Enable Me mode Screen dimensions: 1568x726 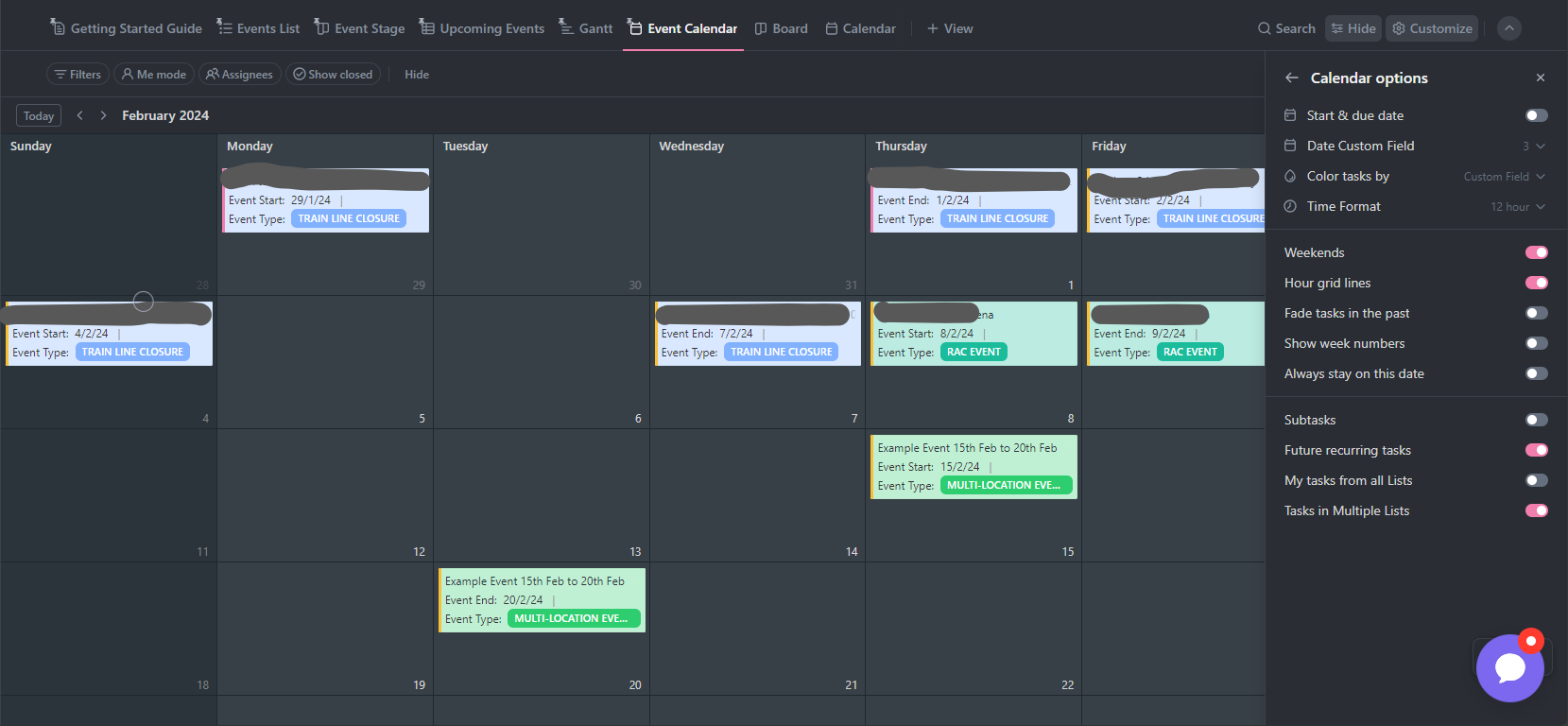pyautogui.click(x=154, y=74)
